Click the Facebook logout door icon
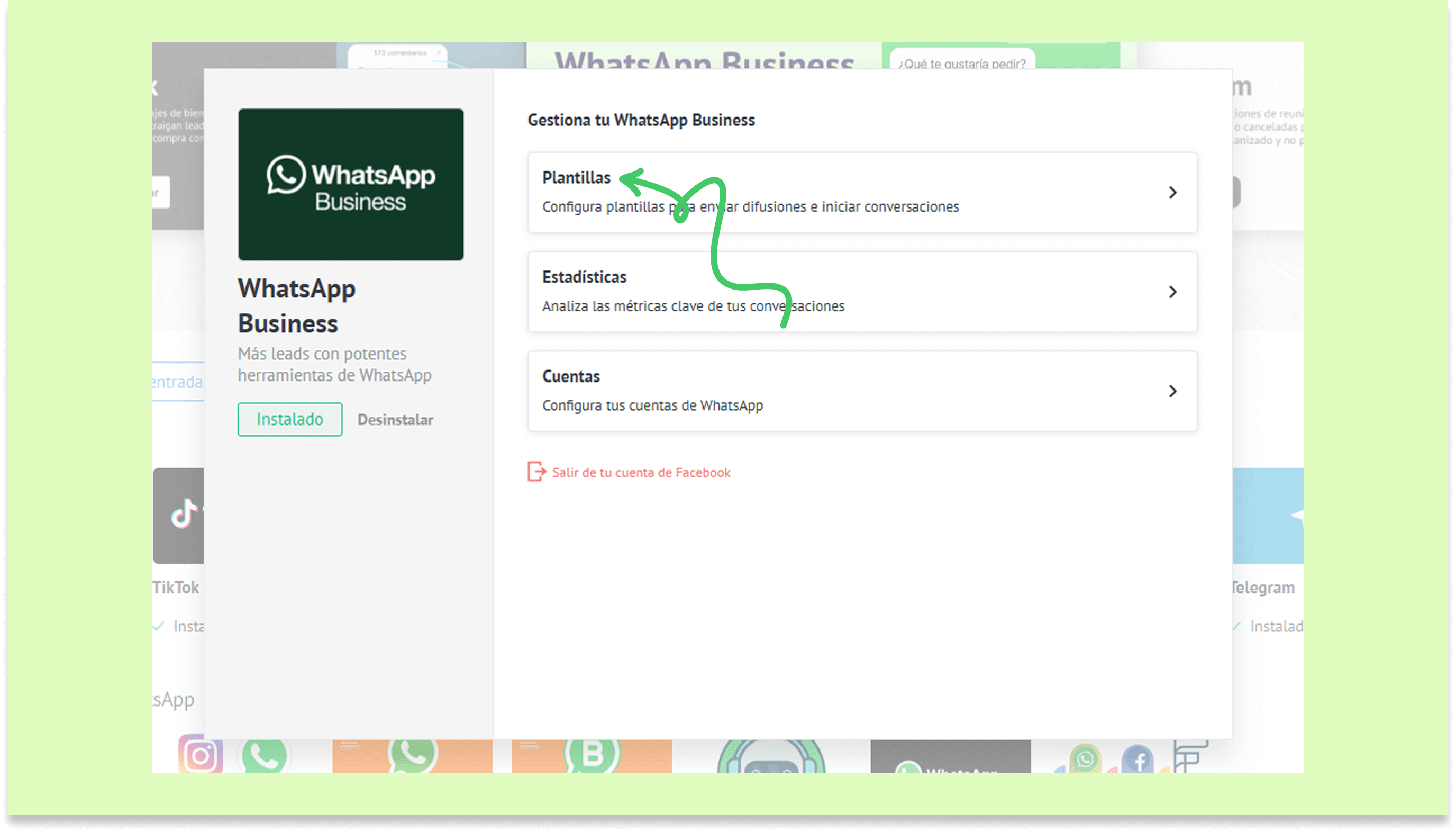 (536, 472)
